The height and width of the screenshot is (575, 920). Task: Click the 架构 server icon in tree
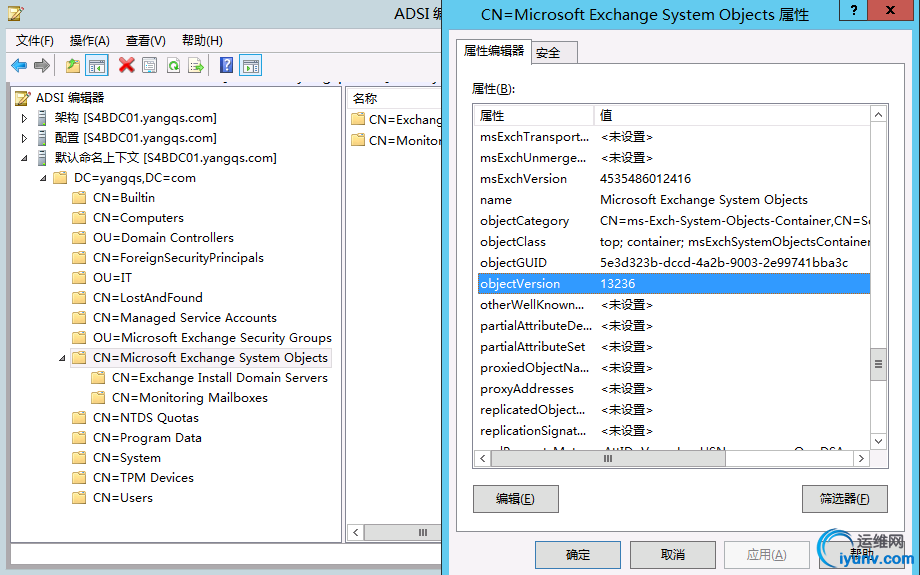click(42, 118)
